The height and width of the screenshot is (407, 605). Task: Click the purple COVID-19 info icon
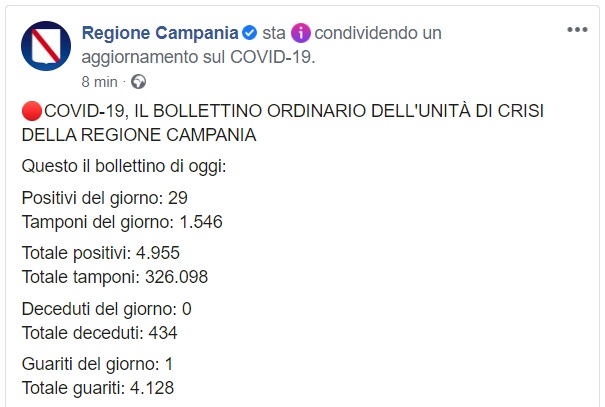coord(301,34)
